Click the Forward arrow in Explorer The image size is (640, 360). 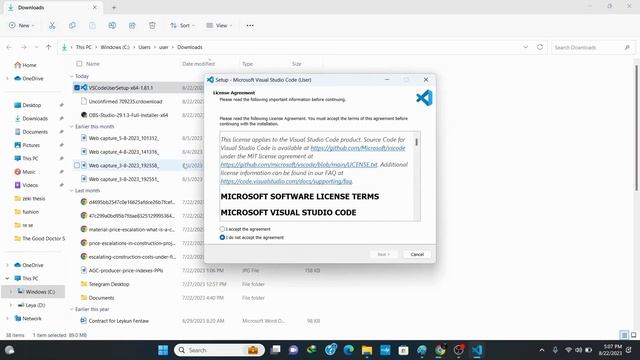[x=24, y=47]
